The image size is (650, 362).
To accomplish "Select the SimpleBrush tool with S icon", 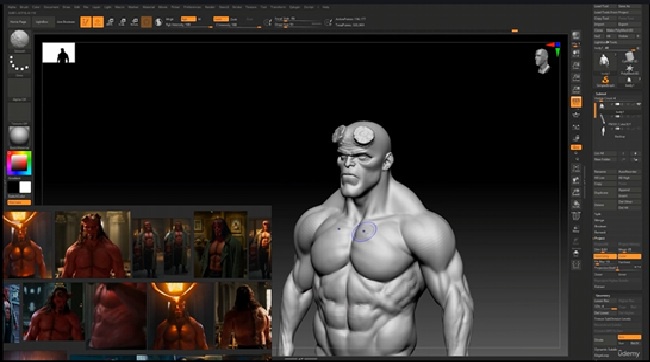I will [605, 80].
